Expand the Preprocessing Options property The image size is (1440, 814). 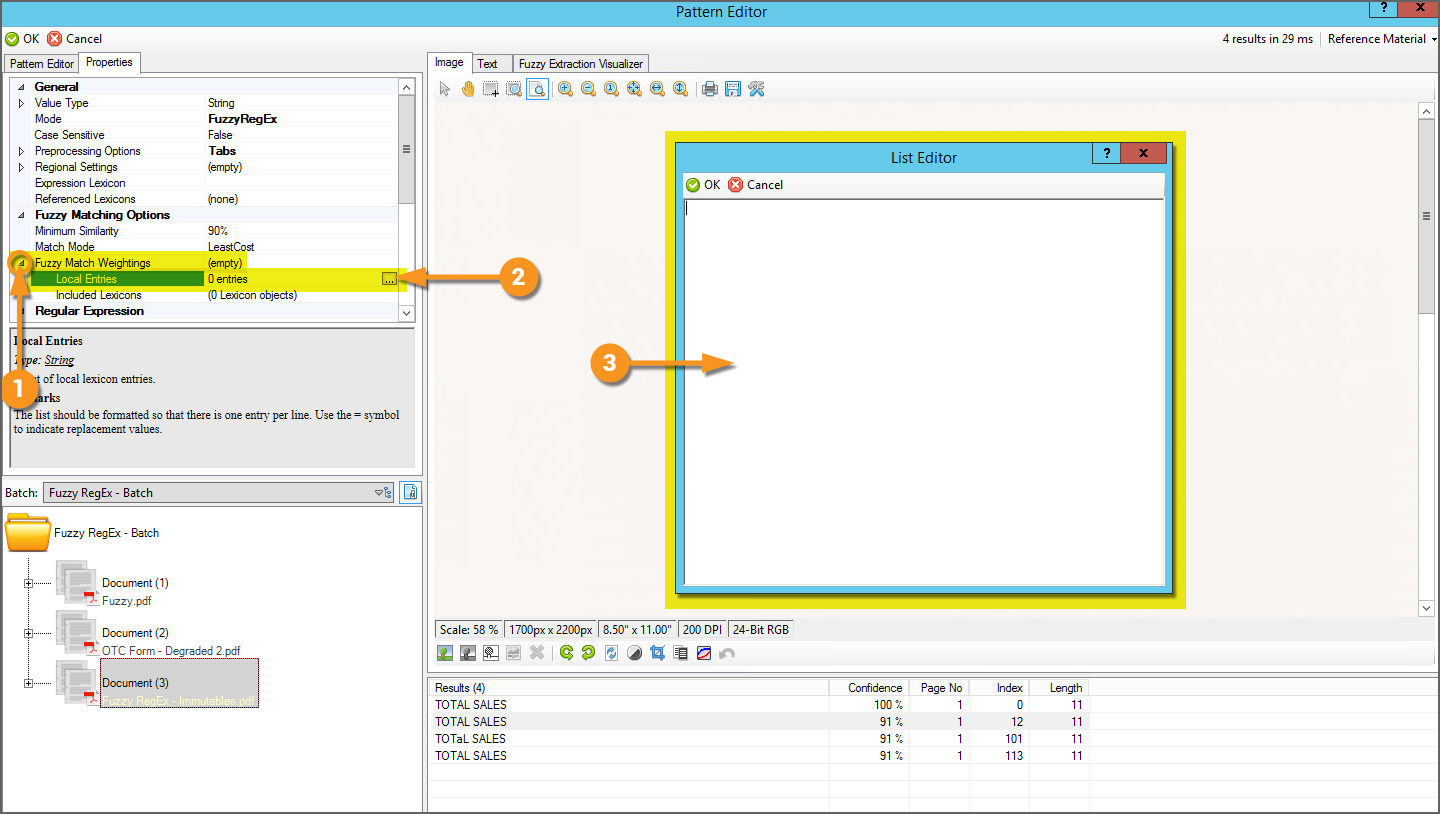tap(22, 151)
